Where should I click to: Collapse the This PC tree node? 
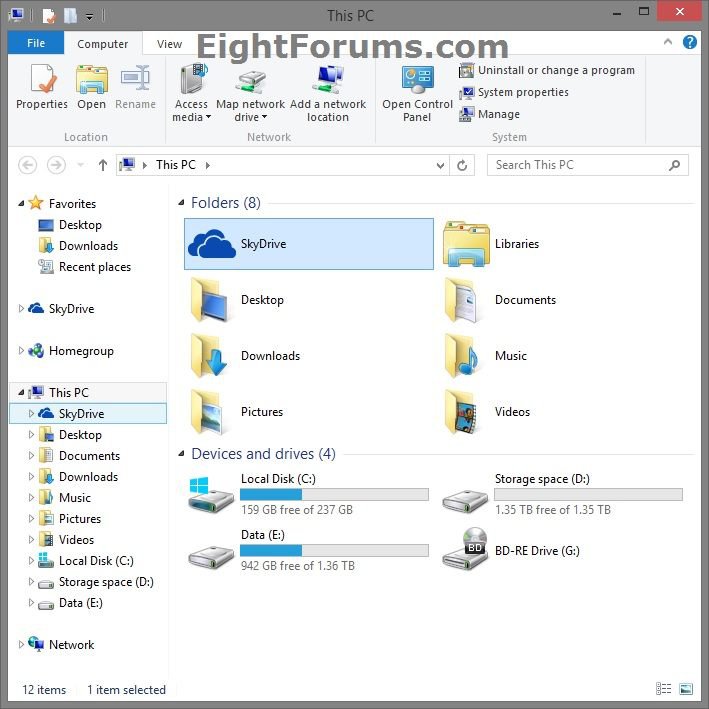pos(21,392)
